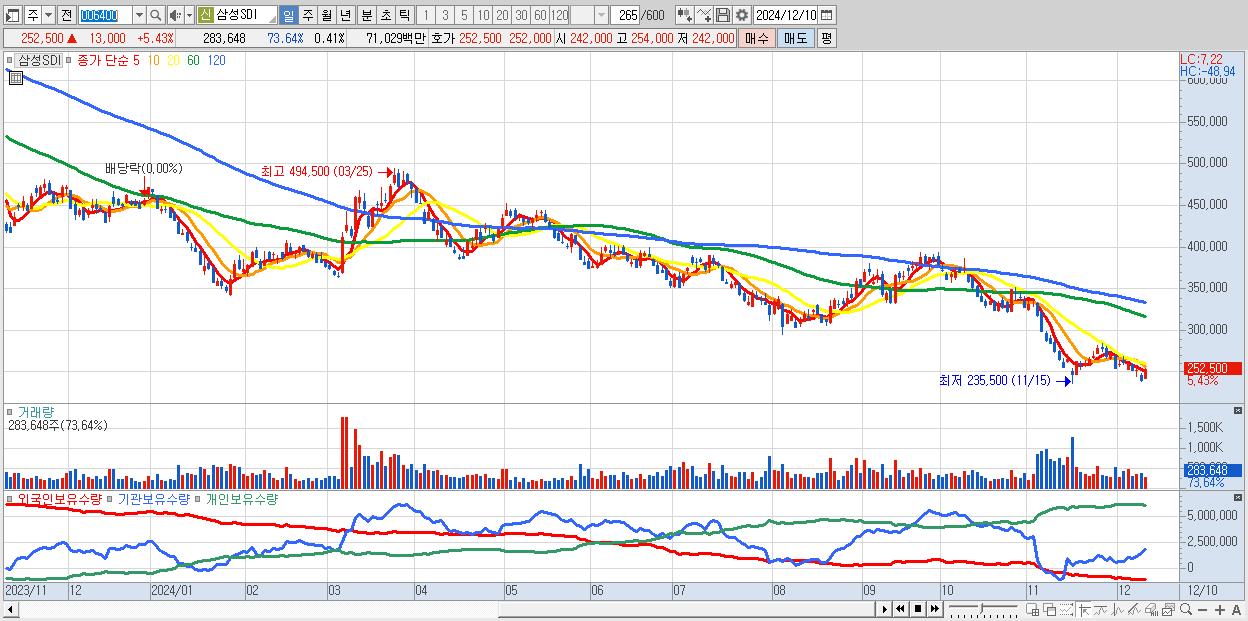Click the 개인보유수량 legend color marker
Screen dimensions: 1248x621
[199, 498]
